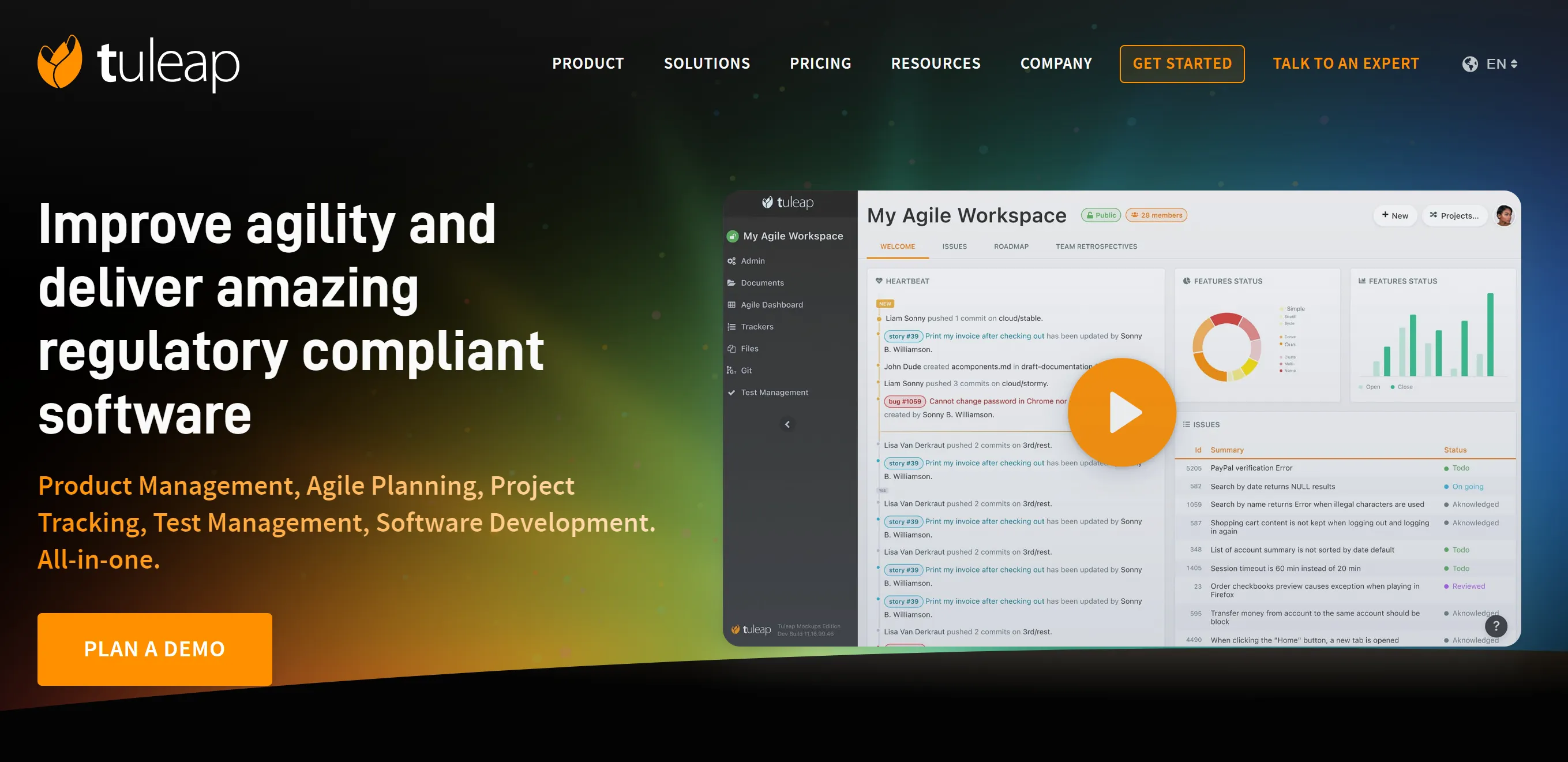The width and height of the screenshot is (1568, 762).
Task: Click the Status column header
Action: [1455, 450]
